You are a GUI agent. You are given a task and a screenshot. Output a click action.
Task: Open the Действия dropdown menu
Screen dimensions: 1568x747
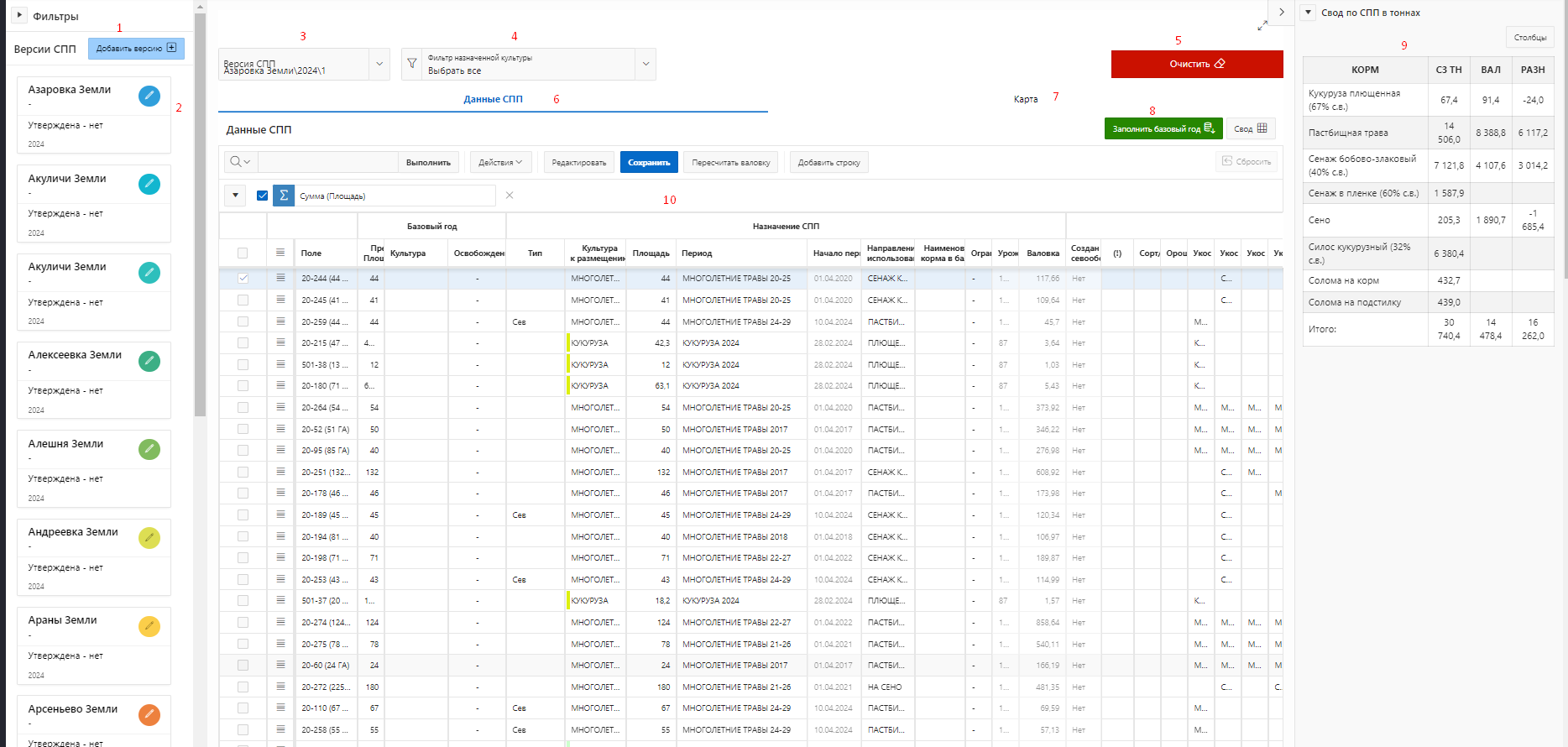click(500, 162)
